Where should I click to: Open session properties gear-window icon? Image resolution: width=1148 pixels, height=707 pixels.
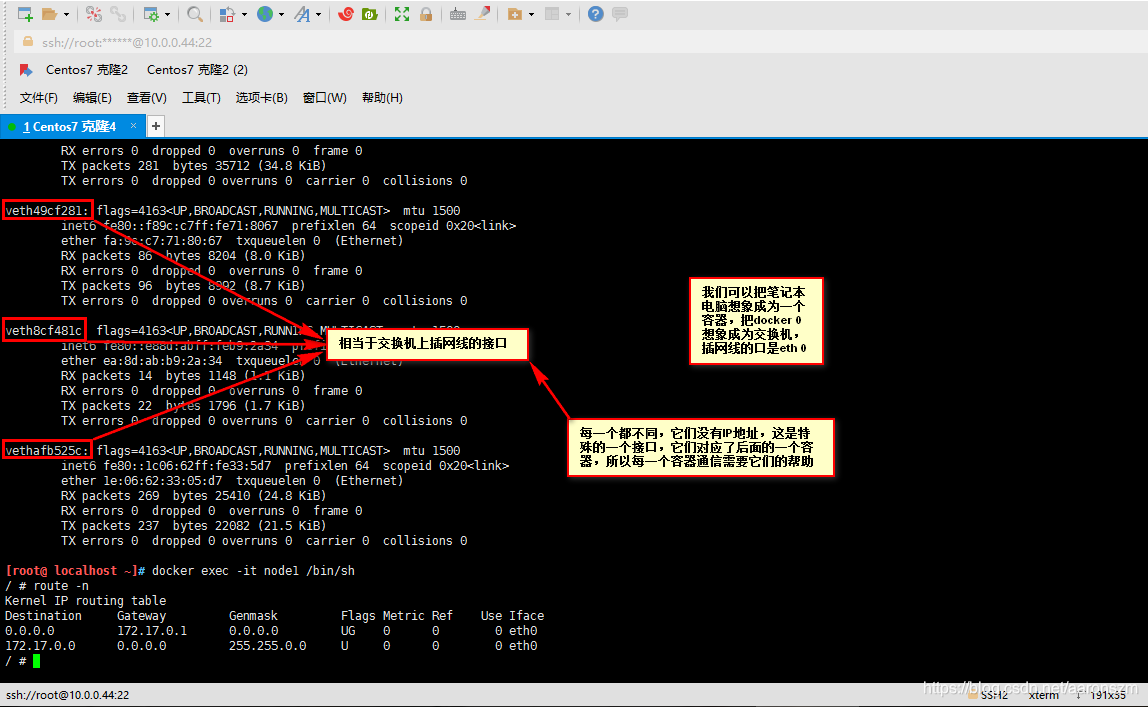point(152,14)
